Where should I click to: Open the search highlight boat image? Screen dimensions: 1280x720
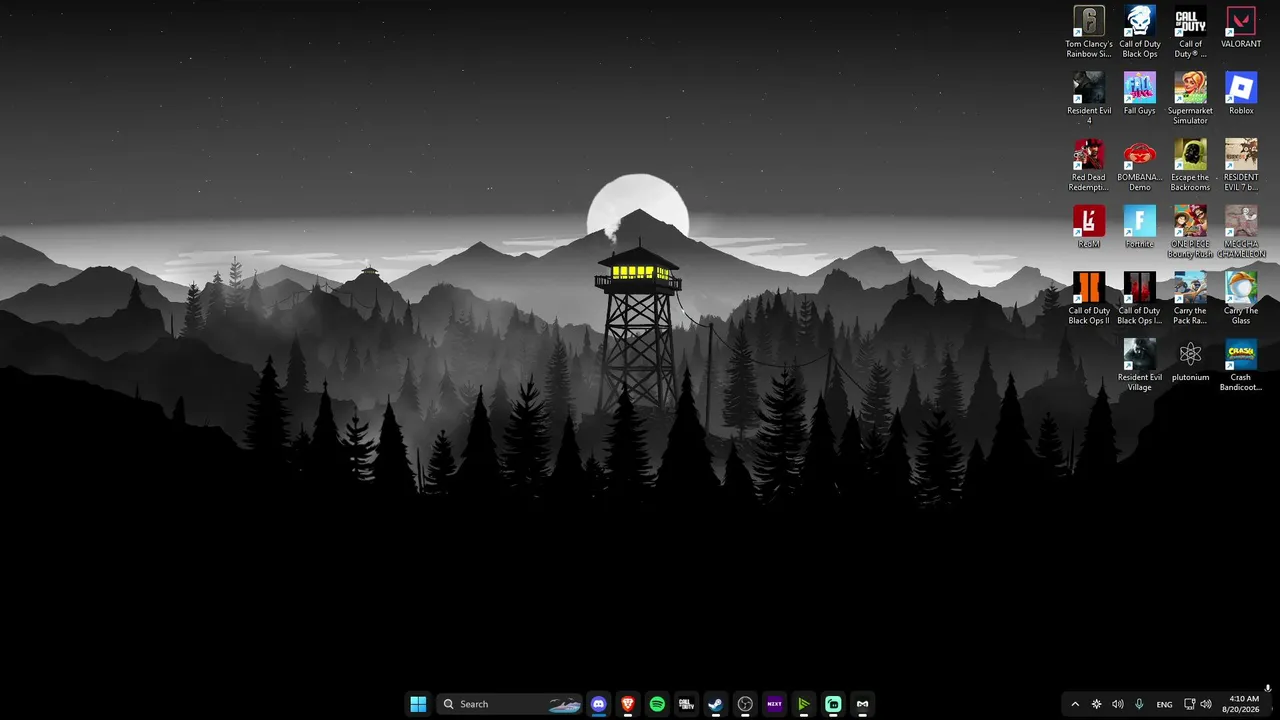[x=565, y=704]
